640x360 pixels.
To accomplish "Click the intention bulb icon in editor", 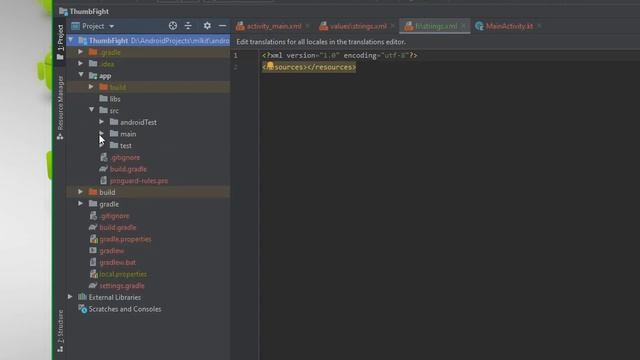I will (x=270, y=65).
